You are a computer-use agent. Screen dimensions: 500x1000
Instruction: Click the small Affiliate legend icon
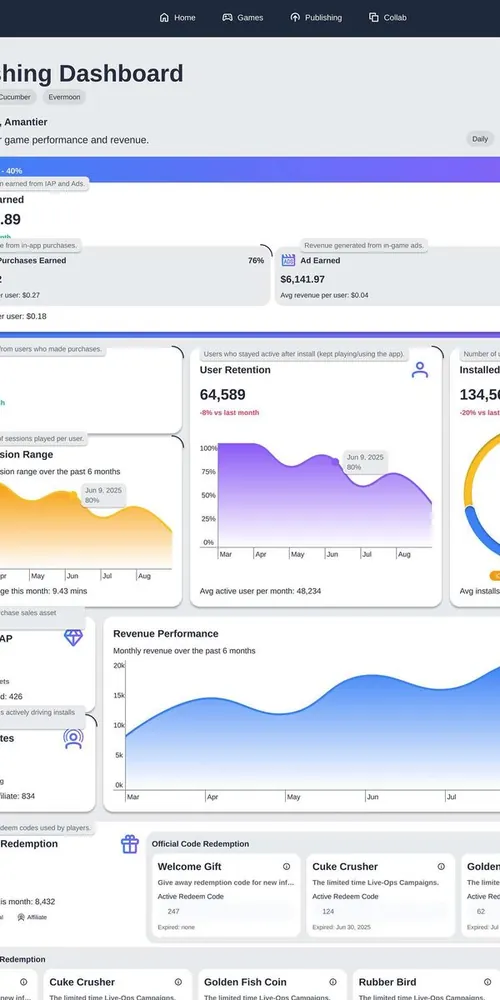click(x=20, y=917)
